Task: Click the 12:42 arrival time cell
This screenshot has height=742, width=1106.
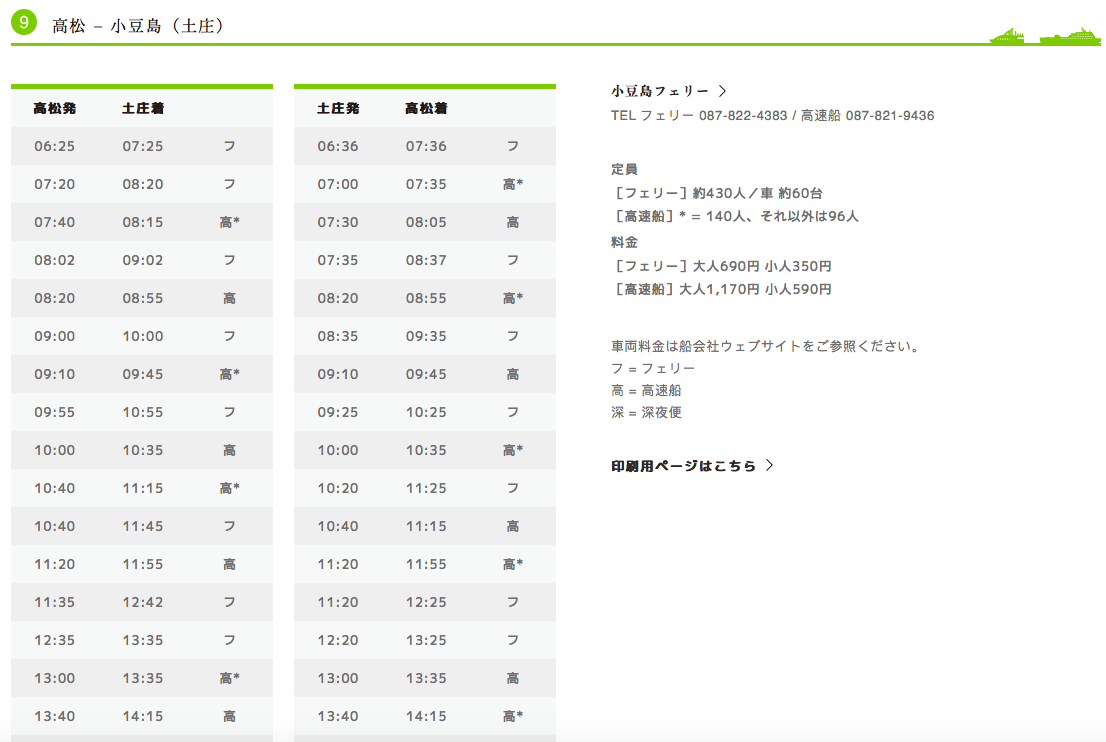Action: pos(143,602)
